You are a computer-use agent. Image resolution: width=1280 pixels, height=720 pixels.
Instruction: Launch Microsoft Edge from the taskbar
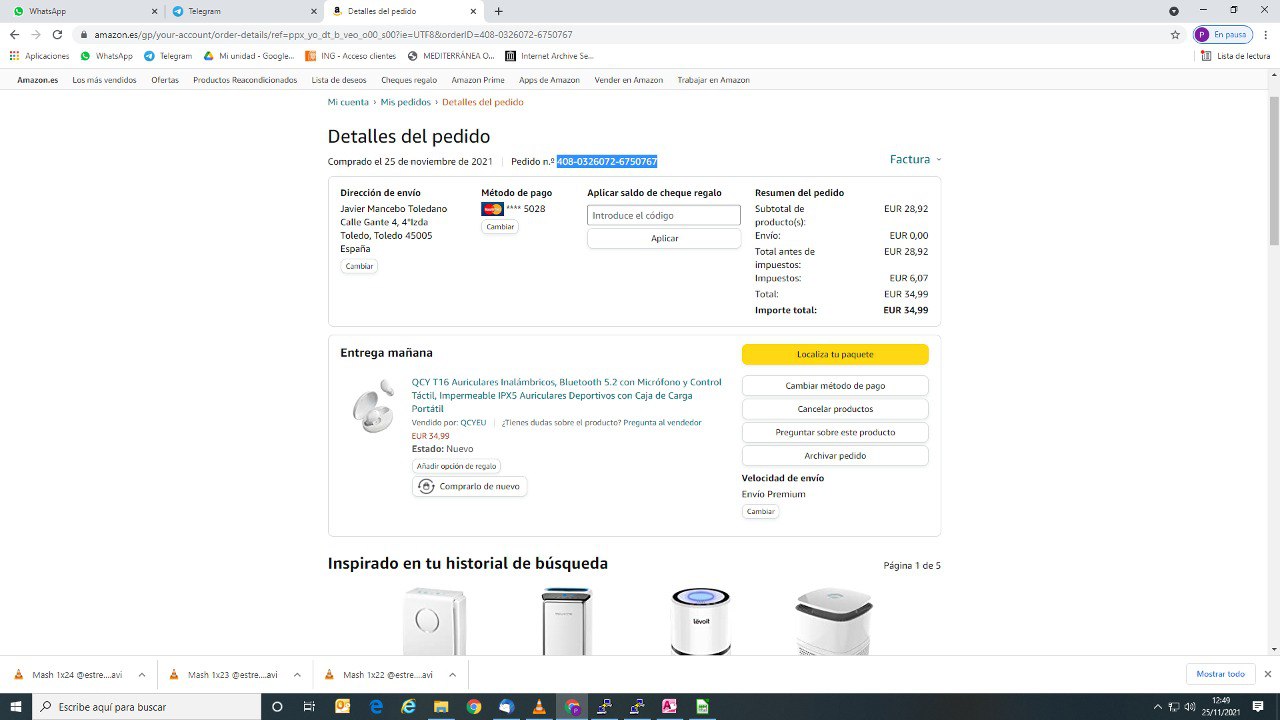(376, 707)
